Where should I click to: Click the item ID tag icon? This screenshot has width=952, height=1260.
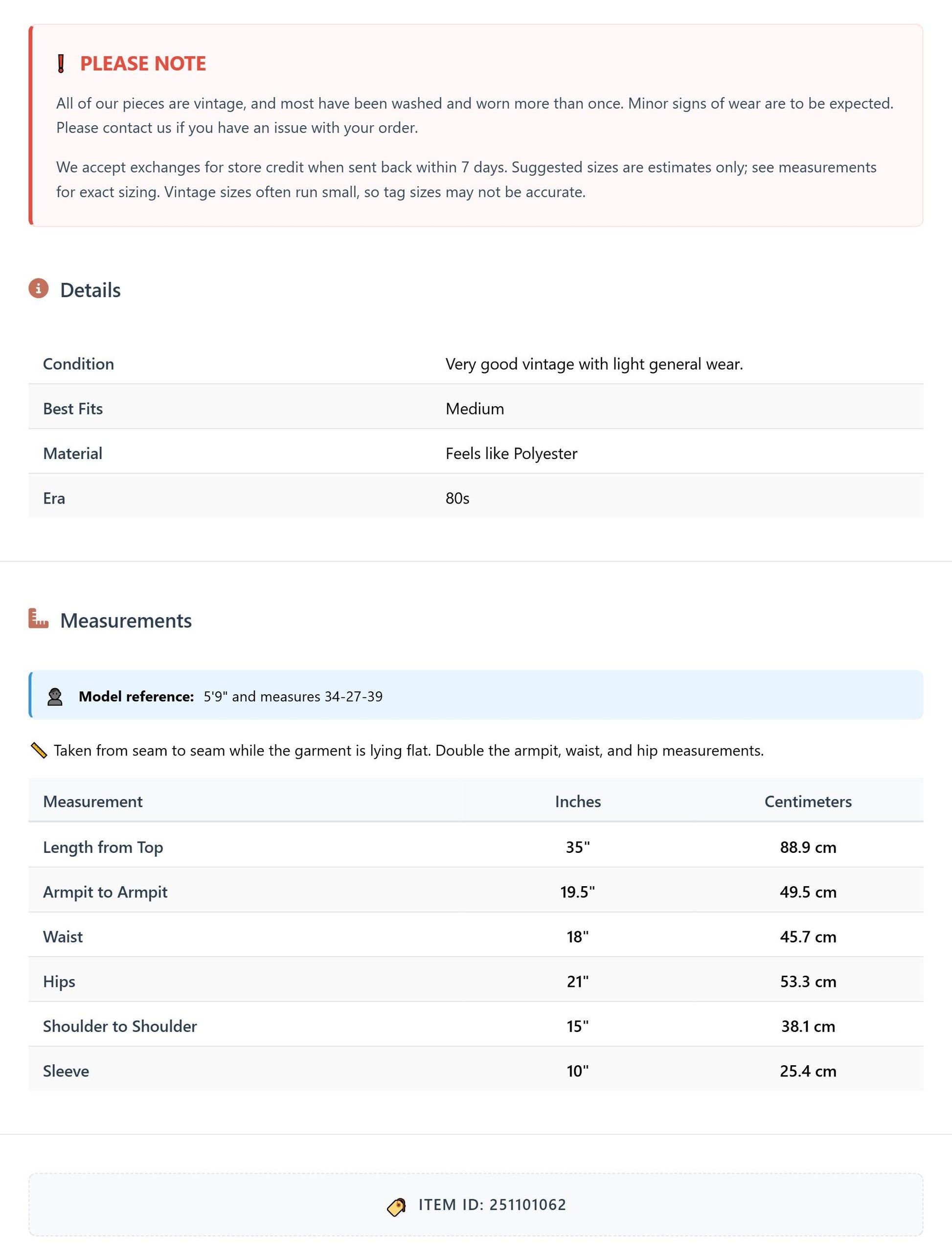click(397, 1205)
